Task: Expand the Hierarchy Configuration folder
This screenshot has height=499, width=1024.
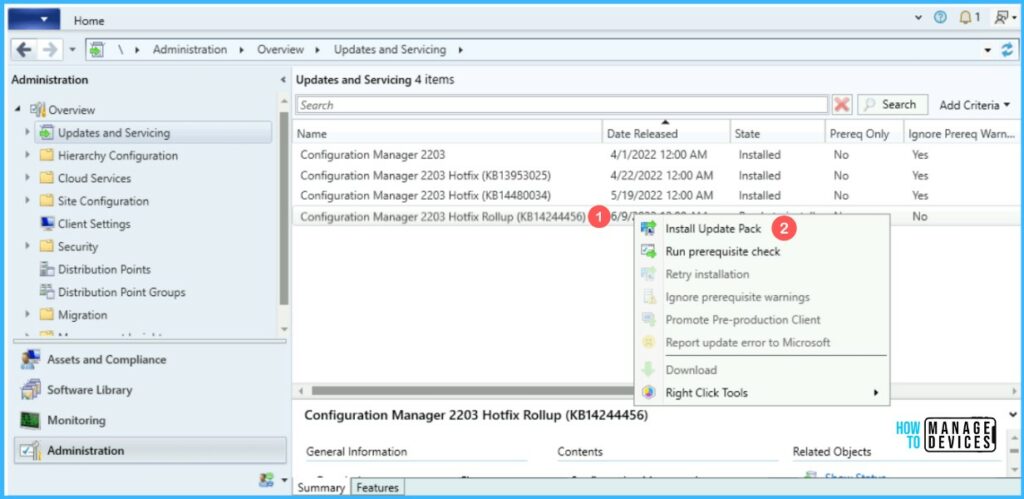Action: (x=27, y=155)
